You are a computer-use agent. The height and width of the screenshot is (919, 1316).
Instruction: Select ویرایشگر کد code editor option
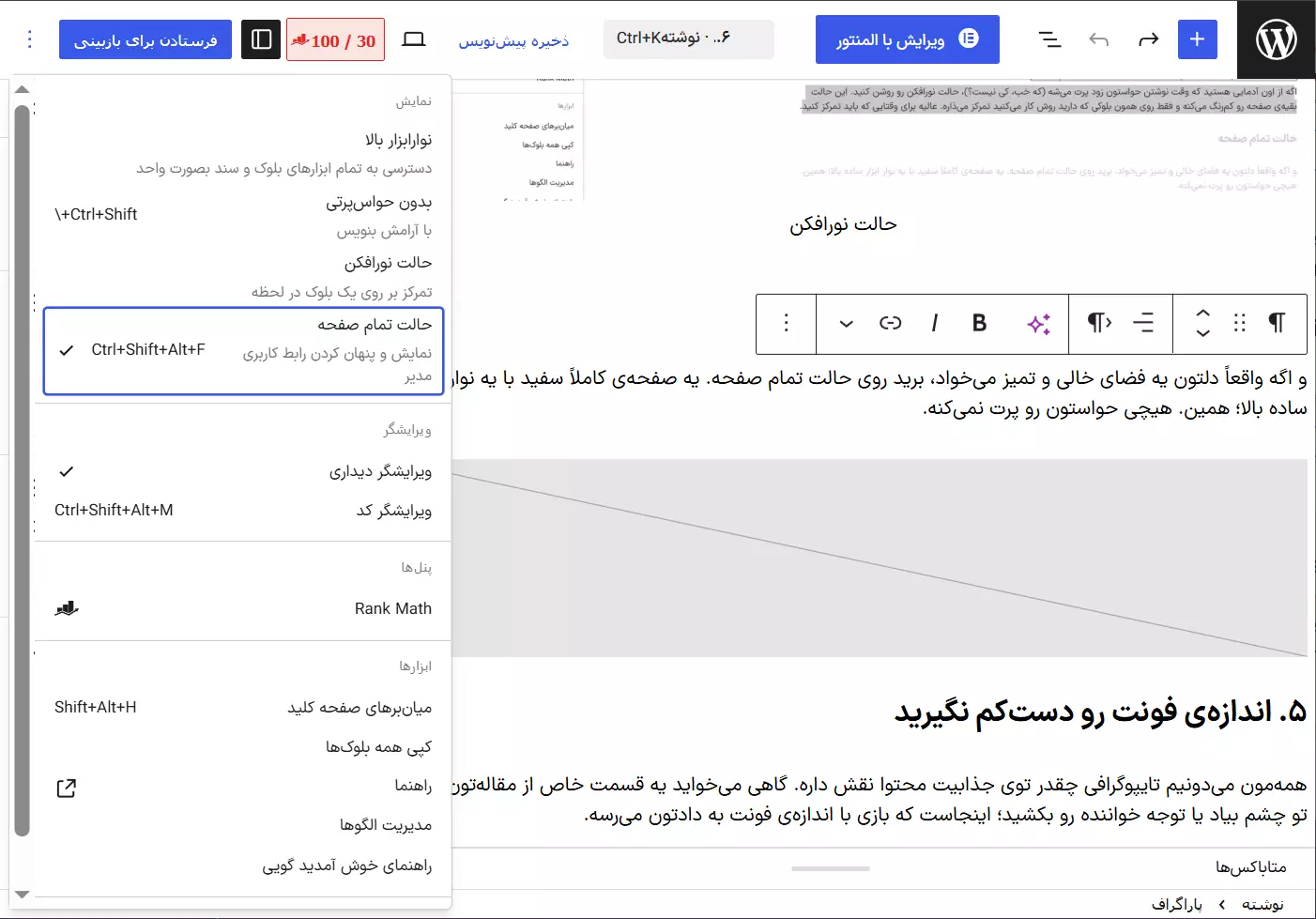[x=243, y=511]
